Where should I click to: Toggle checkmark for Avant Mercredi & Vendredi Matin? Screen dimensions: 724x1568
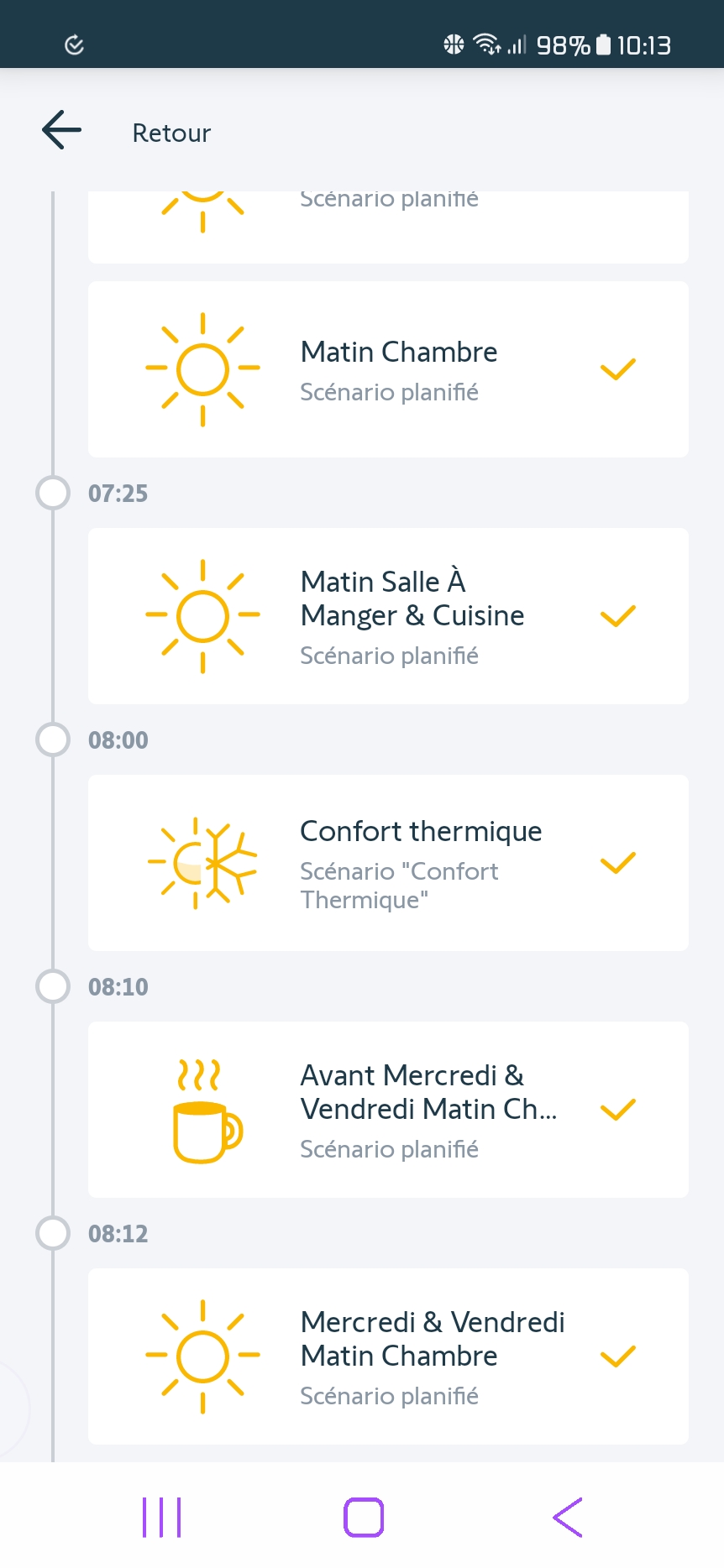point(618,1110)
